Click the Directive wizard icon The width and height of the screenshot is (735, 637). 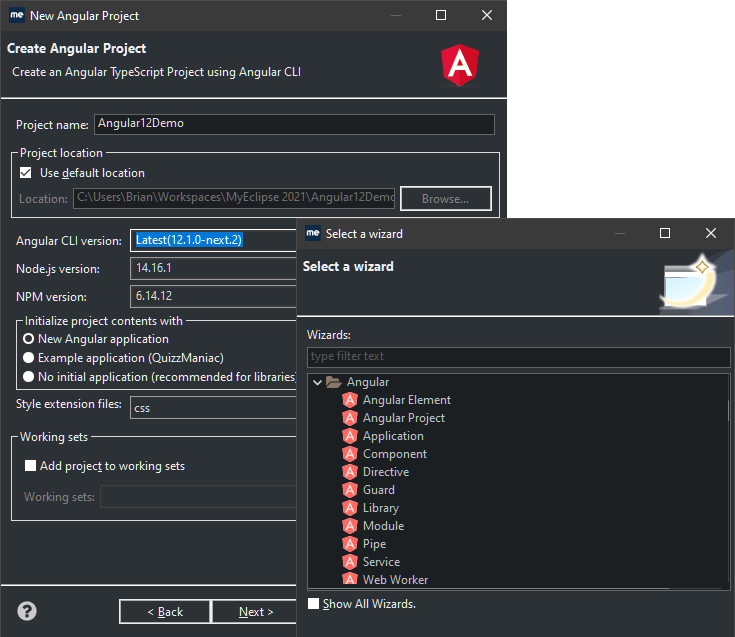click(350, 472)
